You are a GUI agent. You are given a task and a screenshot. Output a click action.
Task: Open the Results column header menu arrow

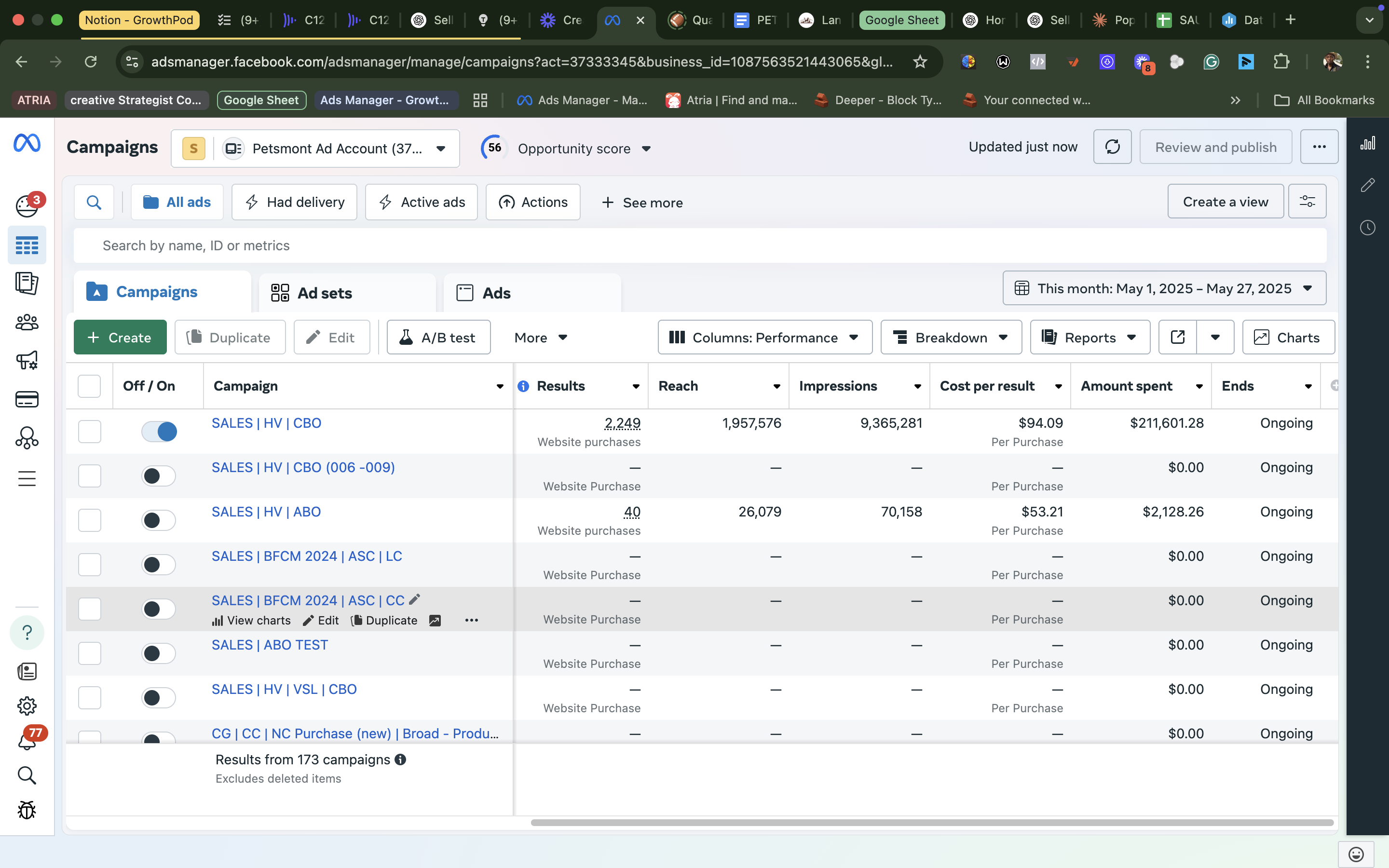click(x=635, y=386)
